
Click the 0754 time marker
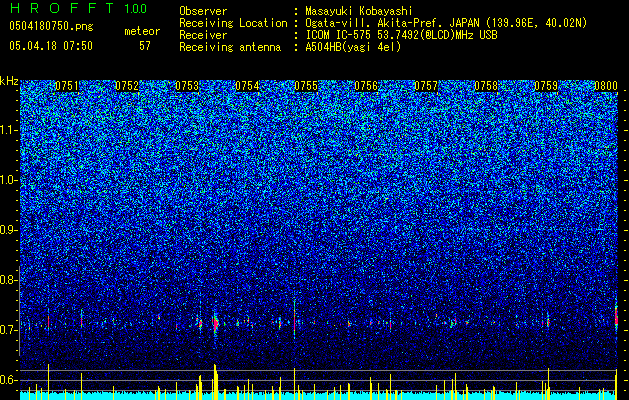(x=247, y=86)
